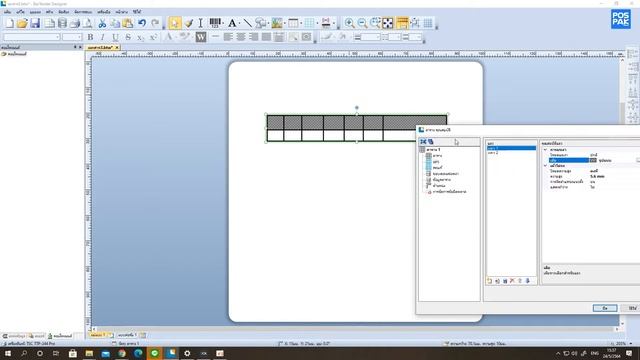Select the barcode creation tool
Image resolution: width=640 pixels, height=360 pixels.
point(215,23)
